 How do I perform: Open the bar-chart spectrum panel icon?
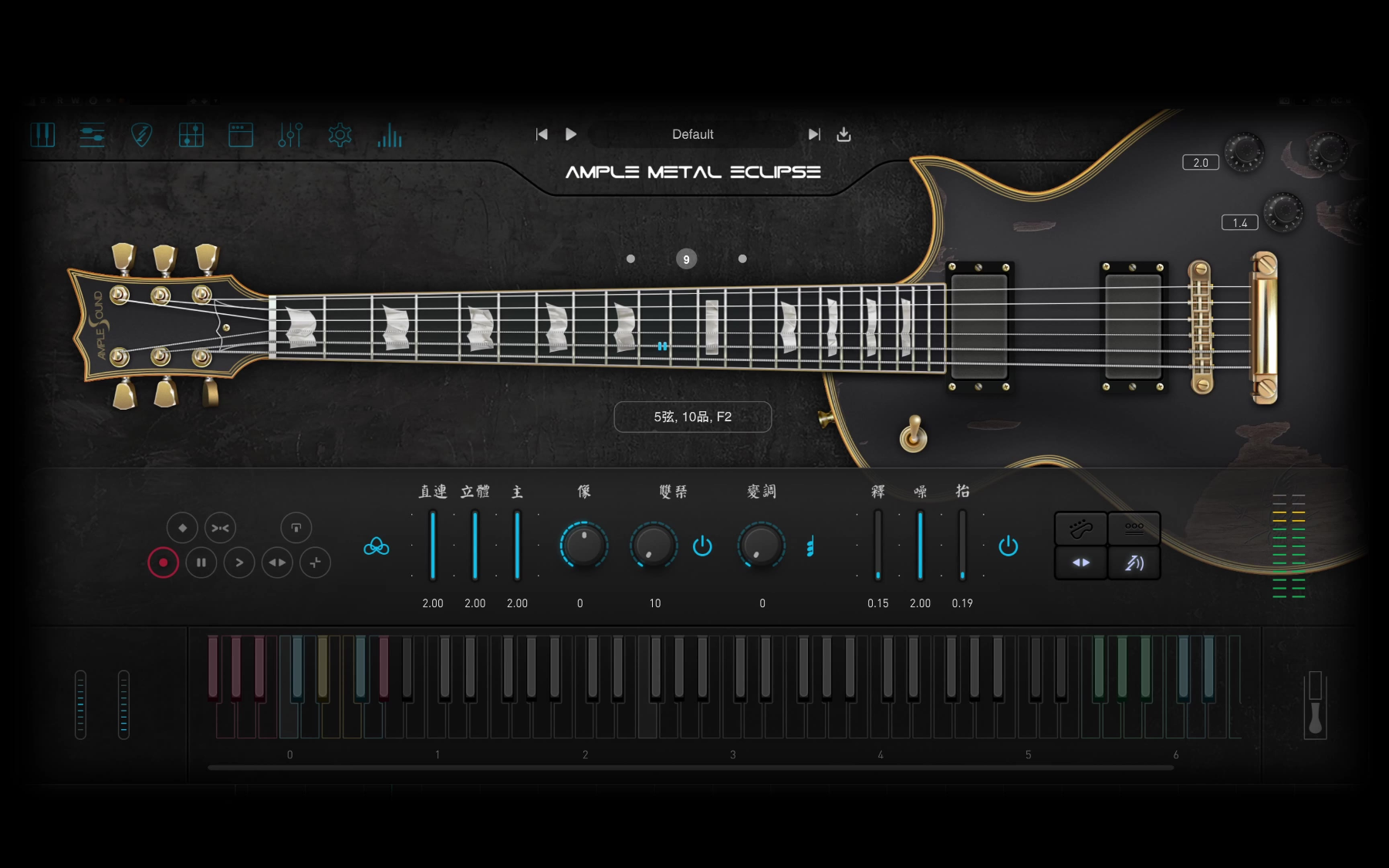coord(390,136)
